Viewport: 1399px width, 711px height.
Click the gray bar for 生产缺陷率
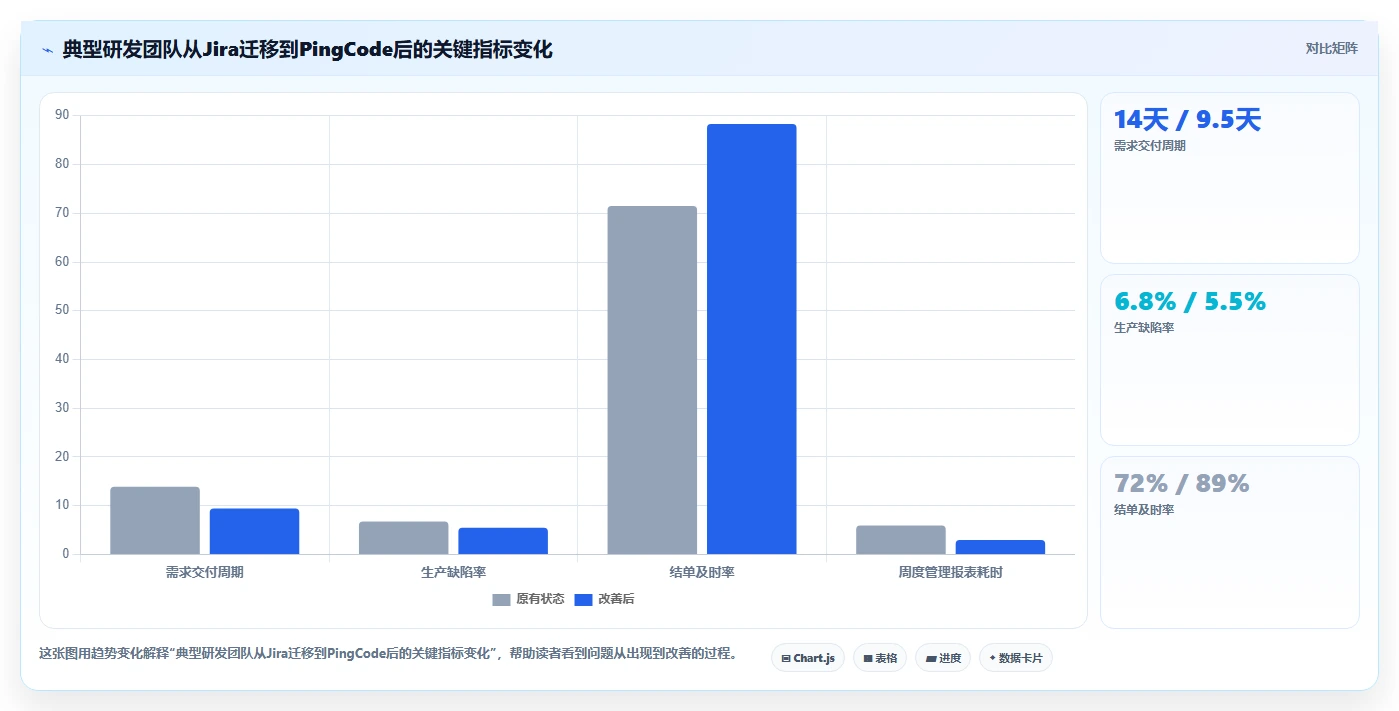pyautogui.click(x=404, y=538)
